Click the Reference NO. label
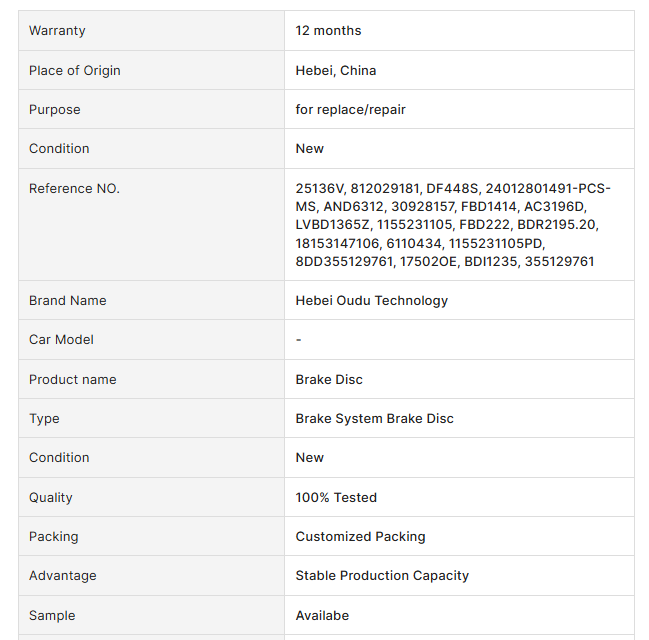The height and width of the screenshot is (640, 649). [74, 188]
